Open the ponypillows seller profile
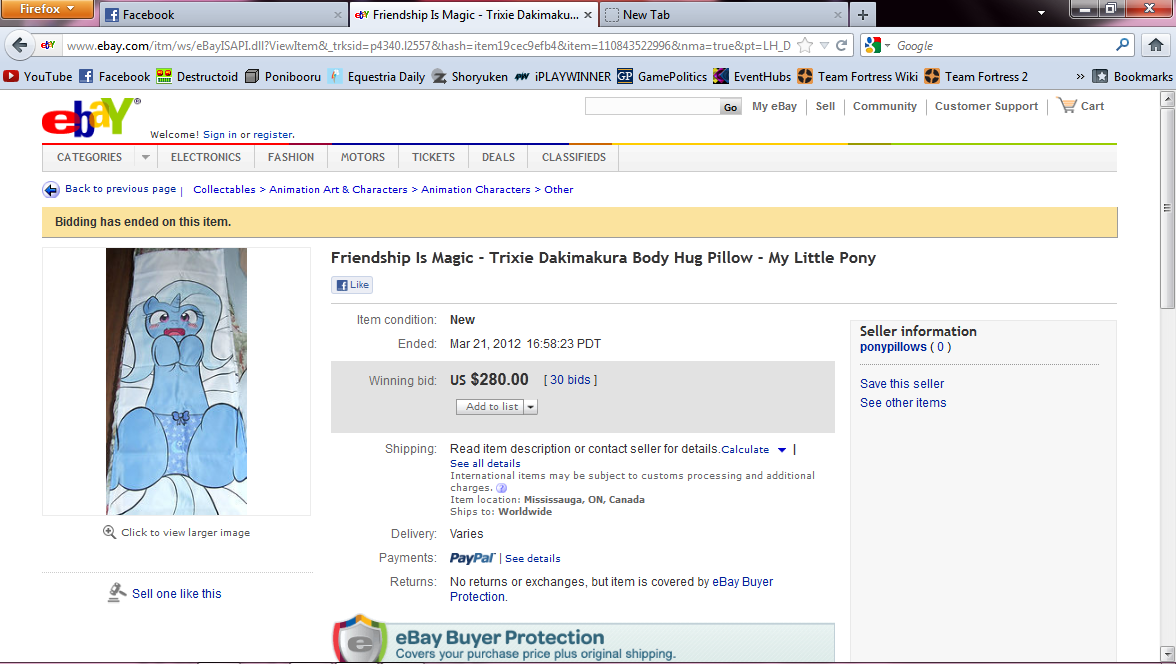1176x664 pixels. coord(892,347)
